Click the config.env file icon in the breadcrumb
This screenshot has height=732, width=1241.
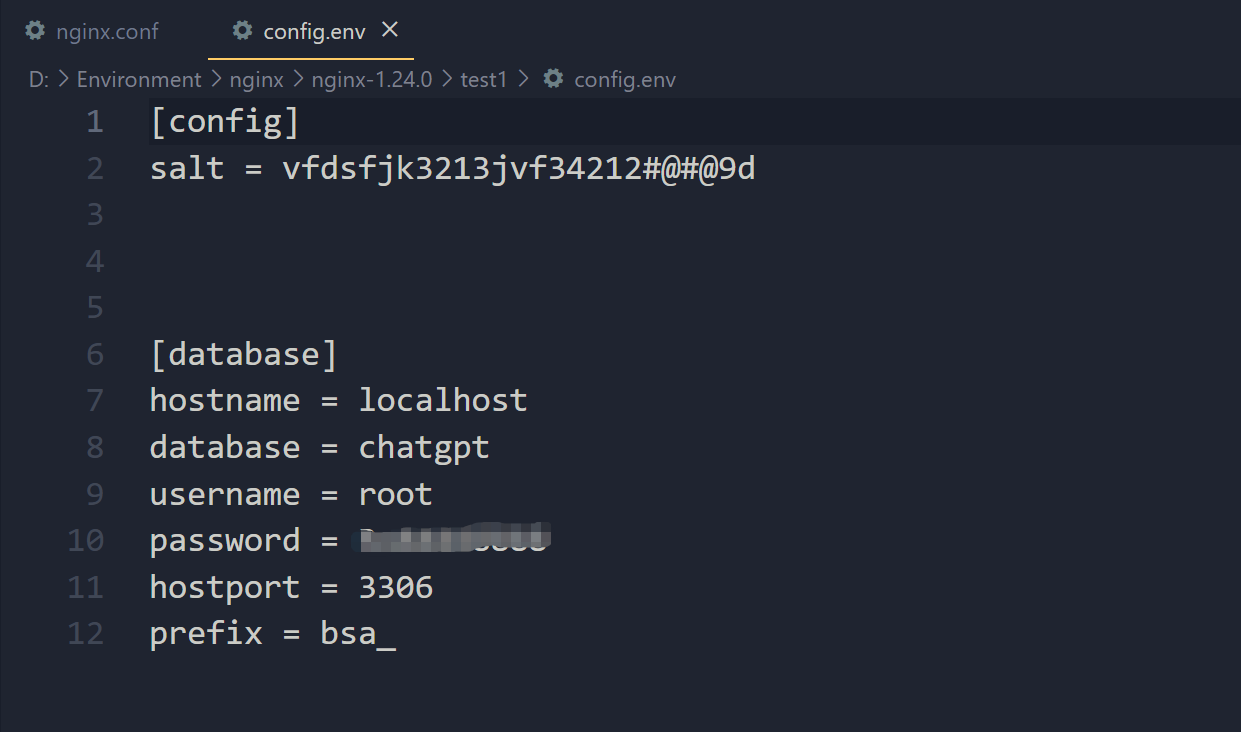click(552, 79)
